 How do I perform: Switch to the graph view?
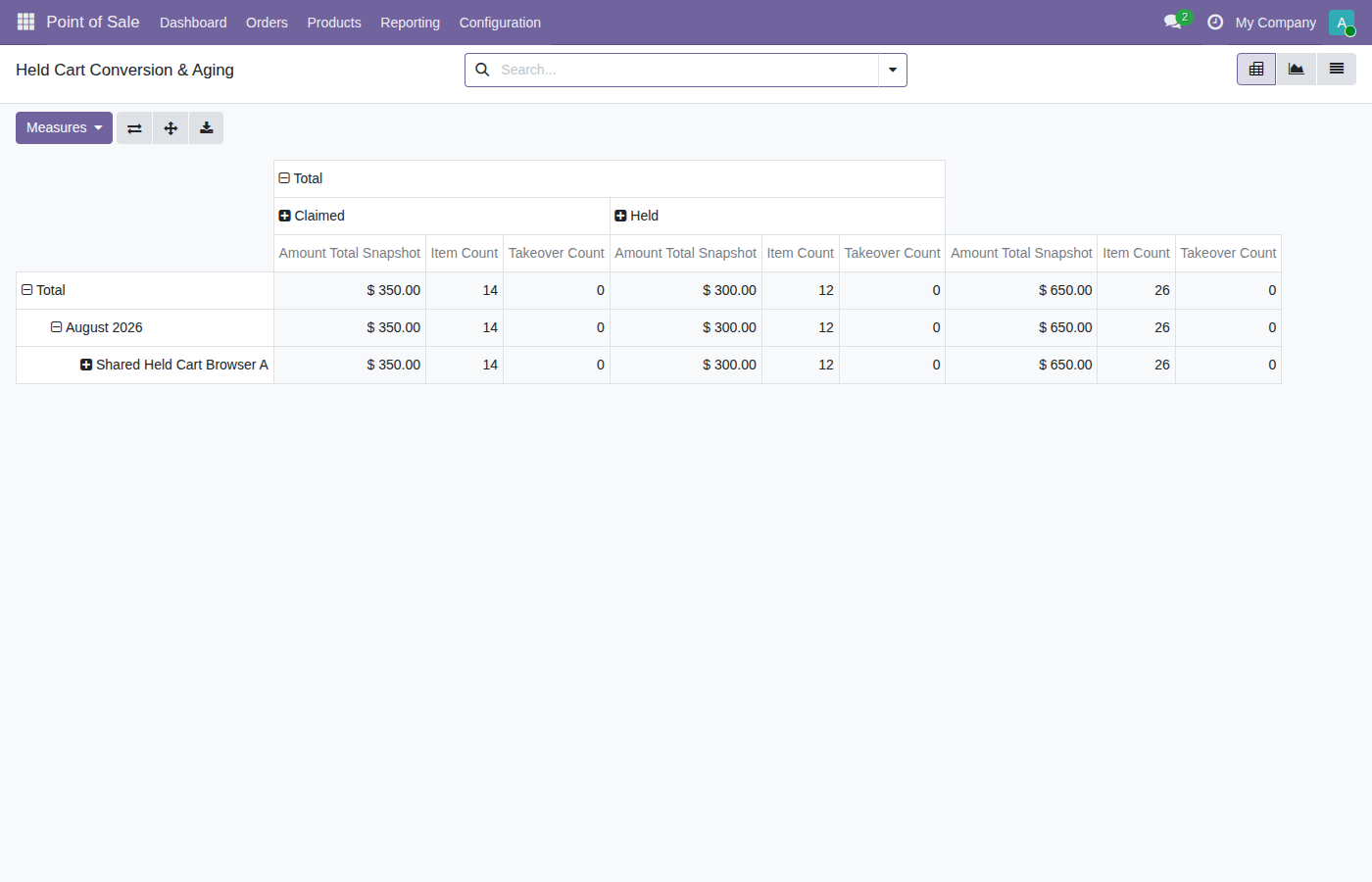1296,70
